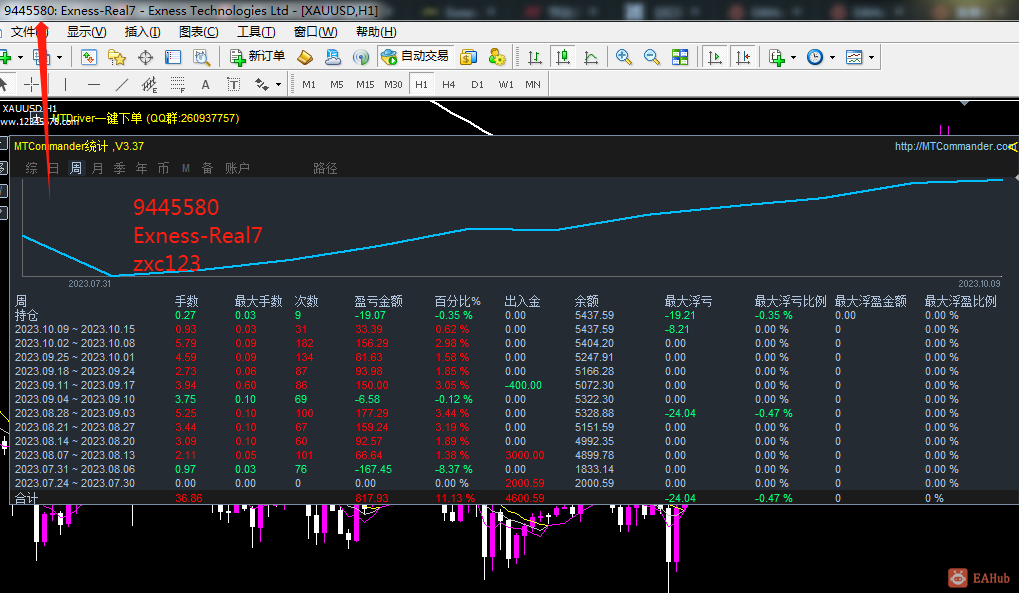Click the 合计 total profit value 817.93
The image size is (1019, 593).
point(372,498)
